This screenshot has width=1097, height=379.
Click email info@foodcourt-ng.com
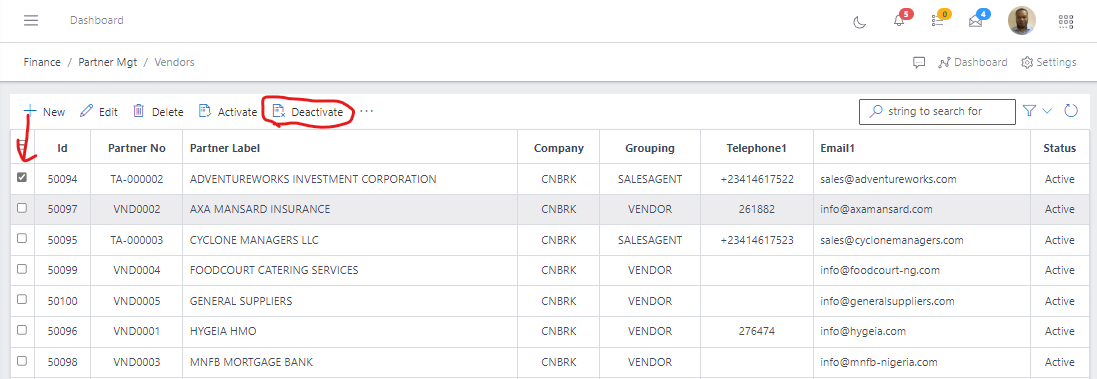pos(880,270)
